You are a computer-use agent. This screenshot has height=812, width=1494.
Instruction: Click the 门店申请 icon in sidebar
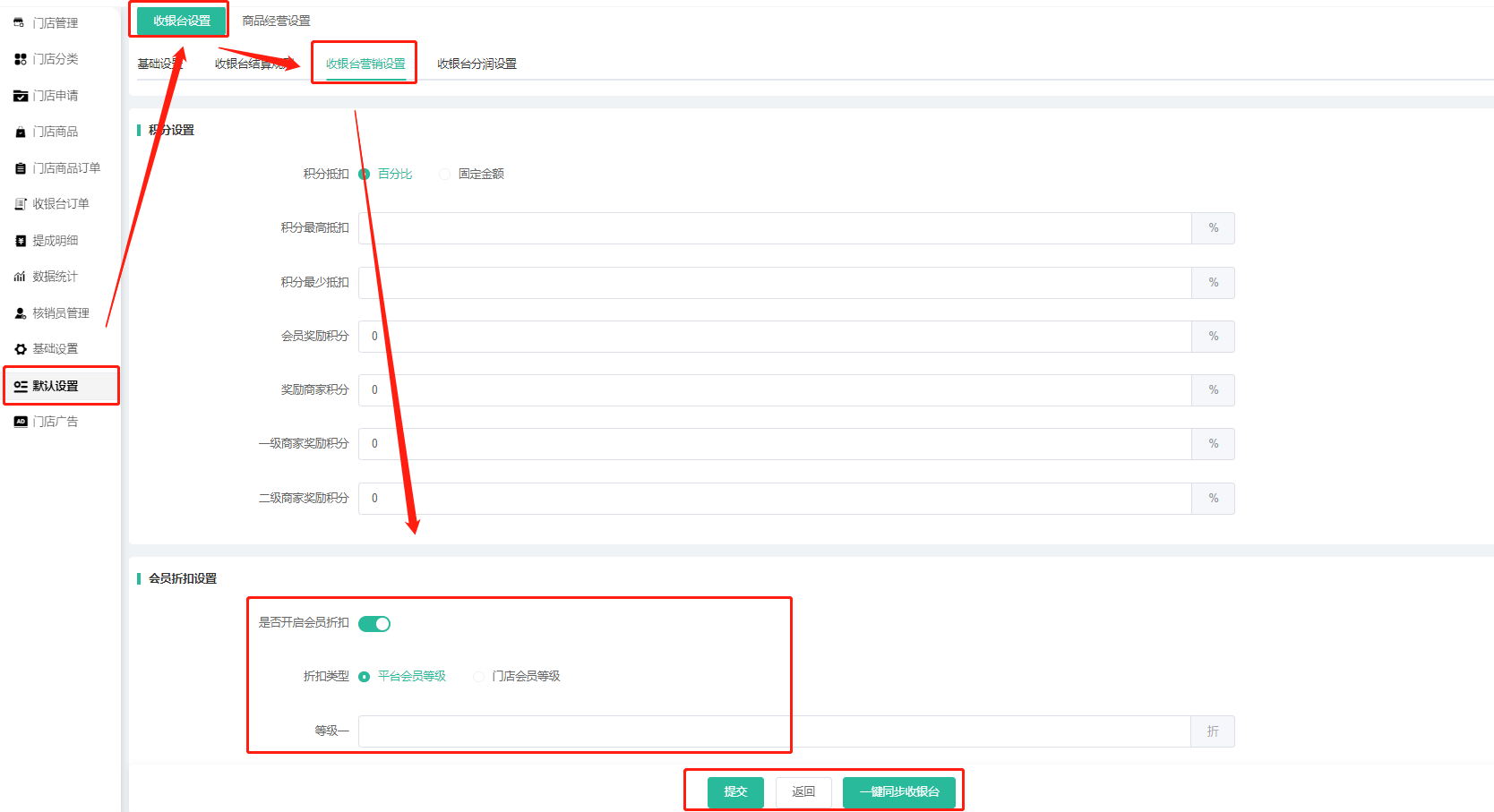pyautogui.click(x=20, y=96)
